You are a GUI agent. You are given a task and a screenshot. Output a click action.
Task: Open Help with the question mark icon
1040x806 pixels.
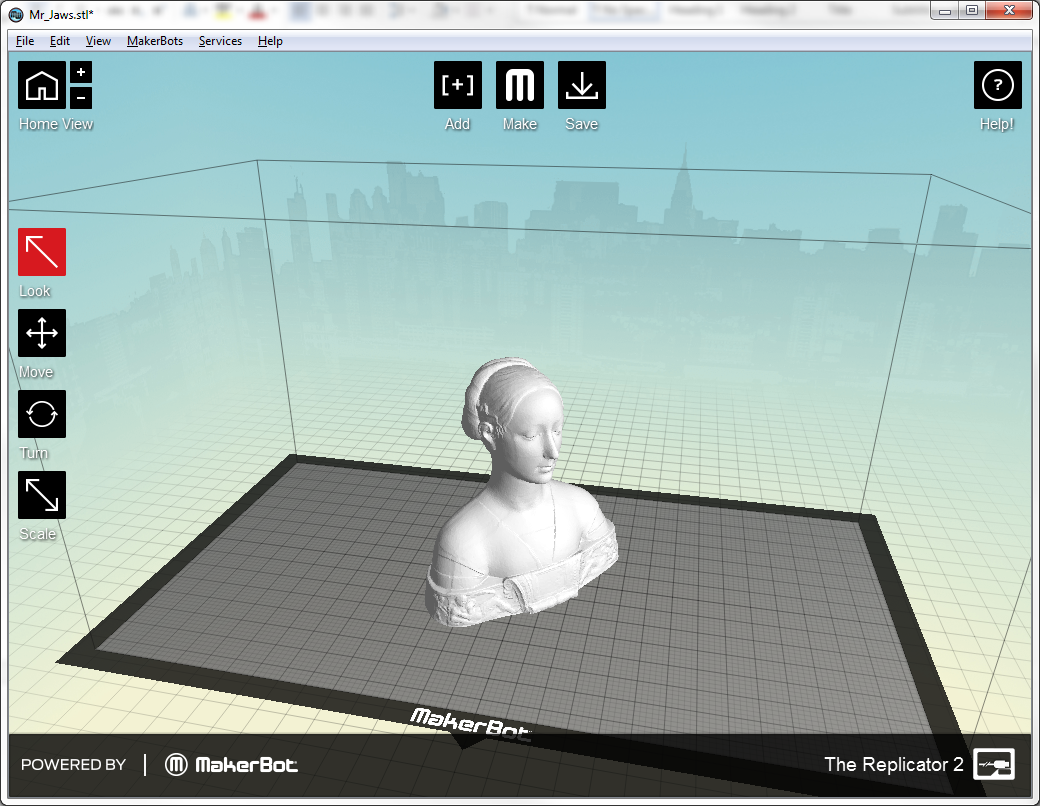click(997, 86)
